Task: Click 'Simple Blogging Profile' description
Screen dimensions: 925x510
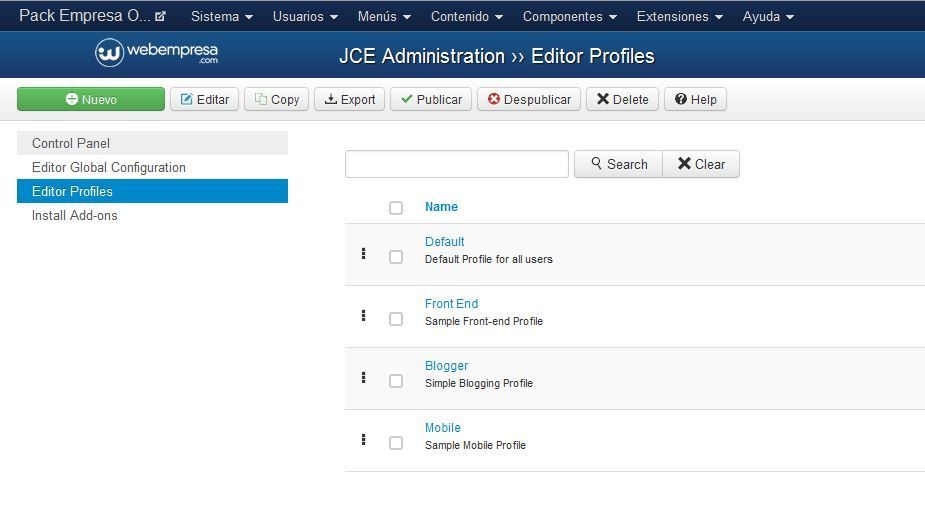Action: coord(478,383)
